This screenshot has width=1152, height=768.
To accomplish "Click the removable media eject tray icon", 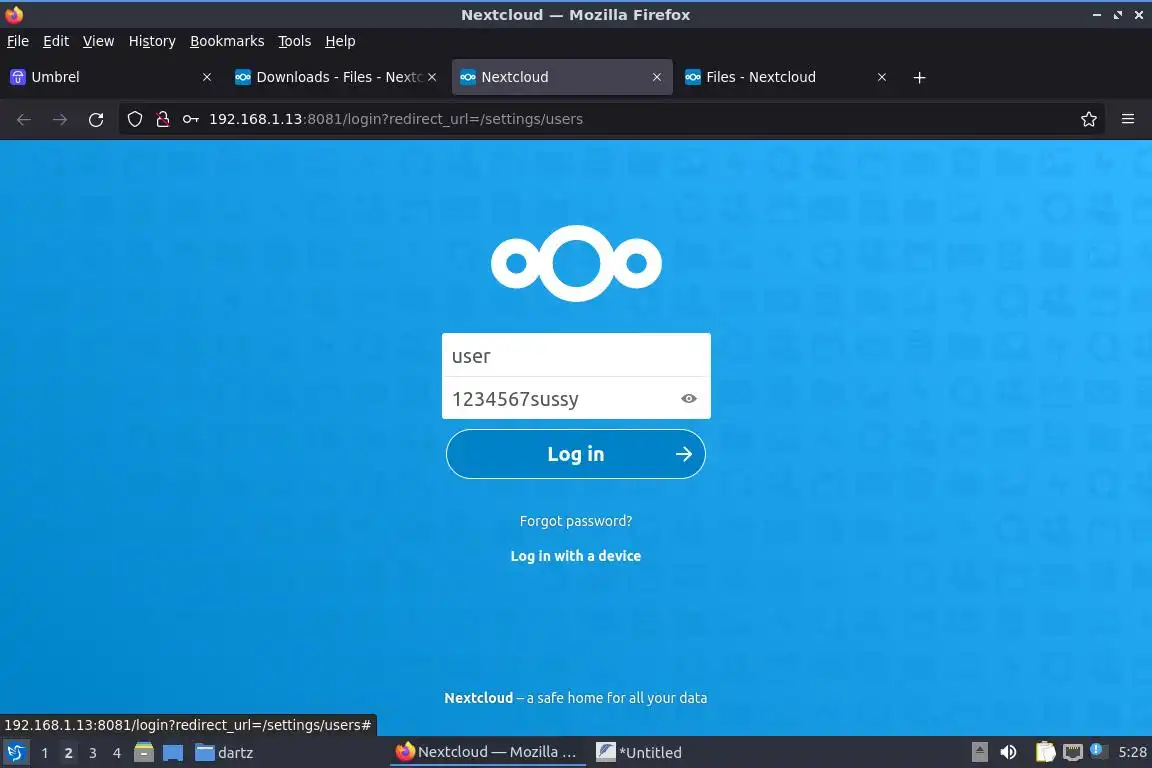I will (x=980, y=753).
